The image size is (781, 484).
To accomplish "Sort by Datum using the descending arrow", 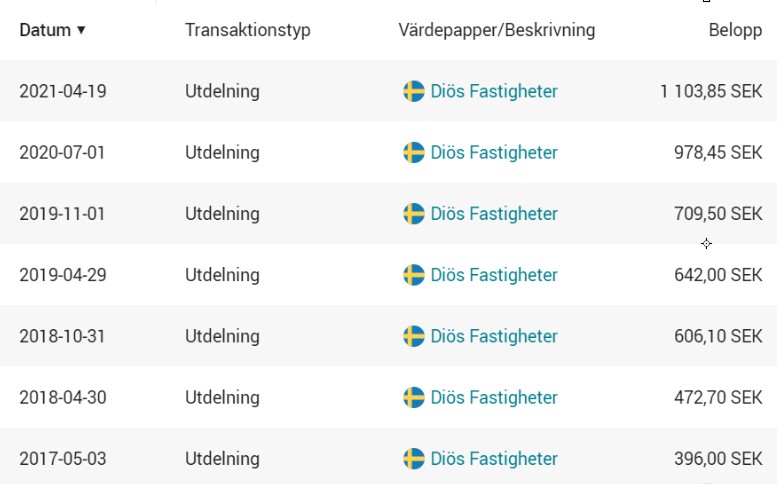I will click(x=81, y=30).
